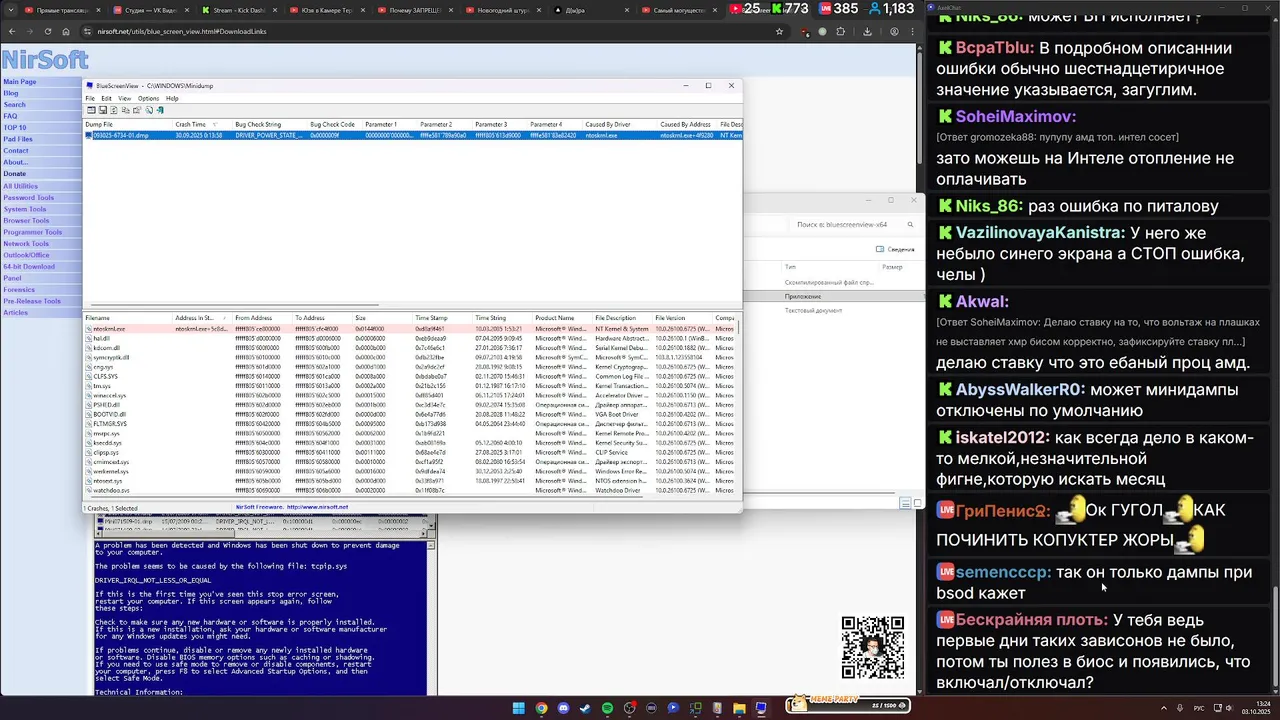The height and width of the screenshot is (720, 1280).
Task: Sort by Bug Check String column
Action: (x=270, y=124)
